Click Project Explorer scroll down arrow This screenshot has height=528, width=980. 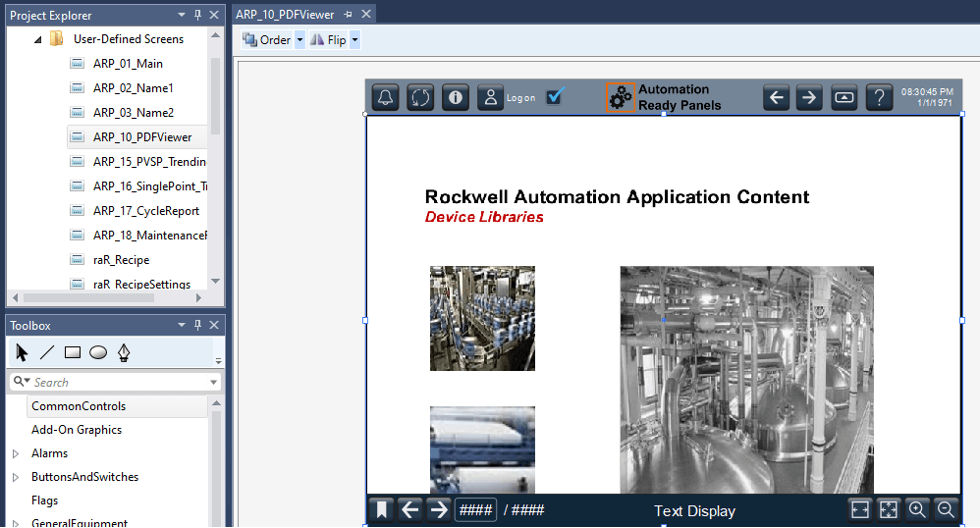[216, 281]
